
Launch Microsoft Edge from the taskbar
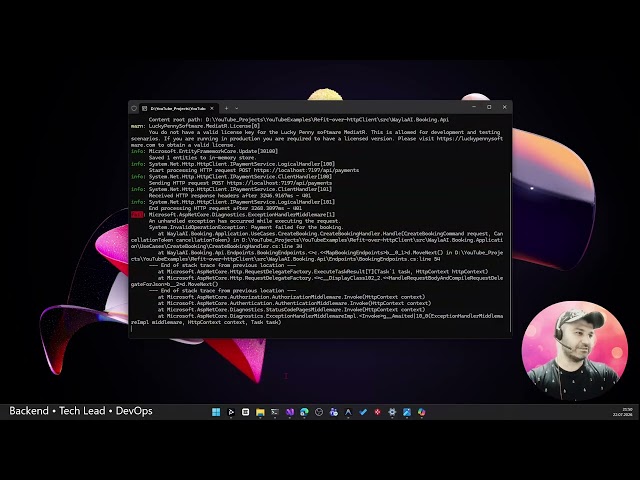point(304,412)
